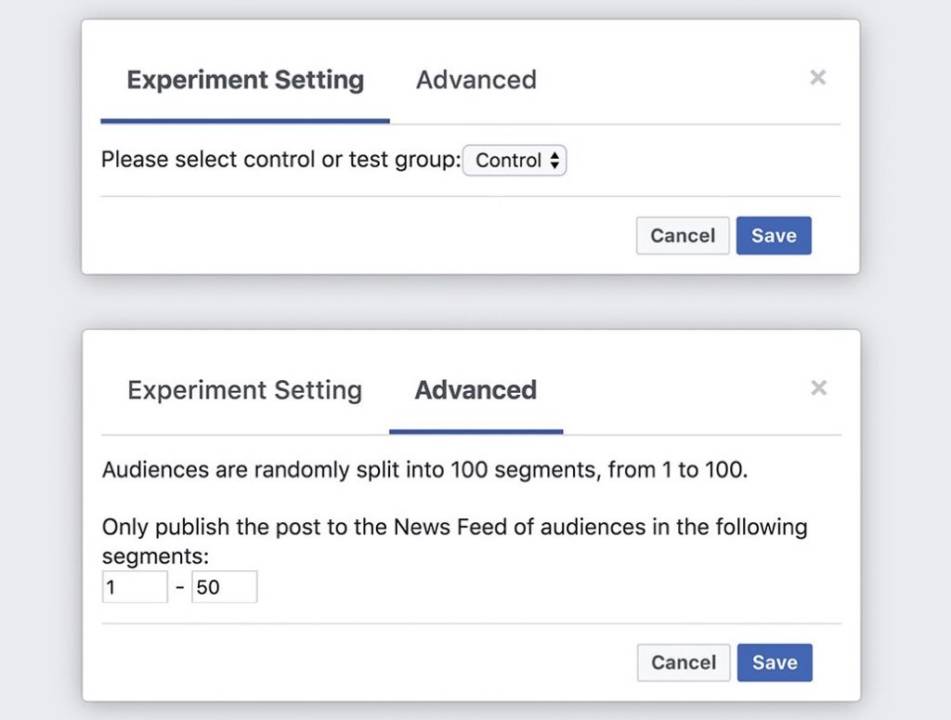
Task: Click Cancel in the bottom dialog
Action: click(683, 662)
